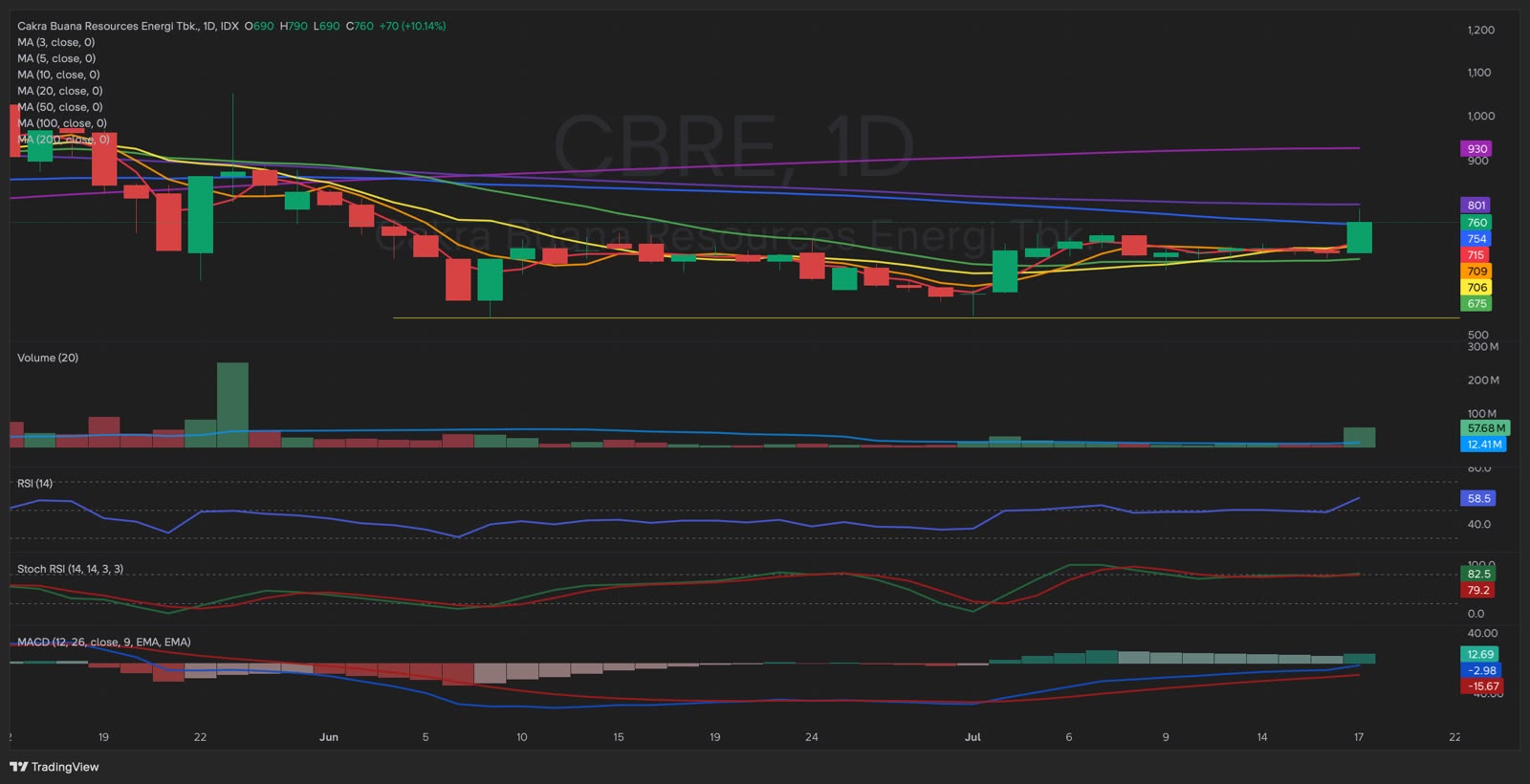This screenshot has width=1530, height=784.
Task: Click the green 675 price label
Action: click(1477, 304)
